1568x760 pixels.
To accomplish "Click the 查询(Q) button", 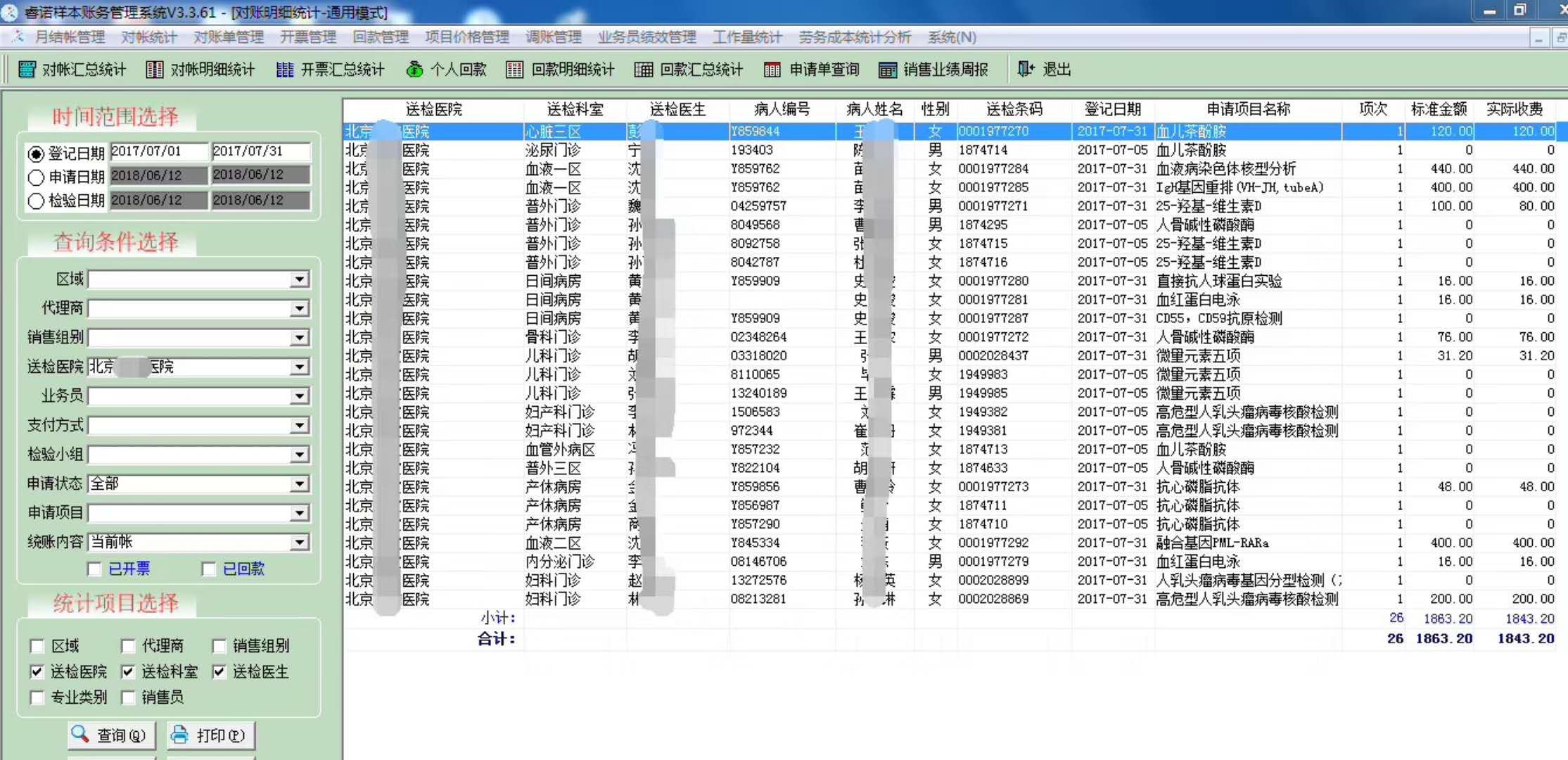I will click(x=110, y=735).
